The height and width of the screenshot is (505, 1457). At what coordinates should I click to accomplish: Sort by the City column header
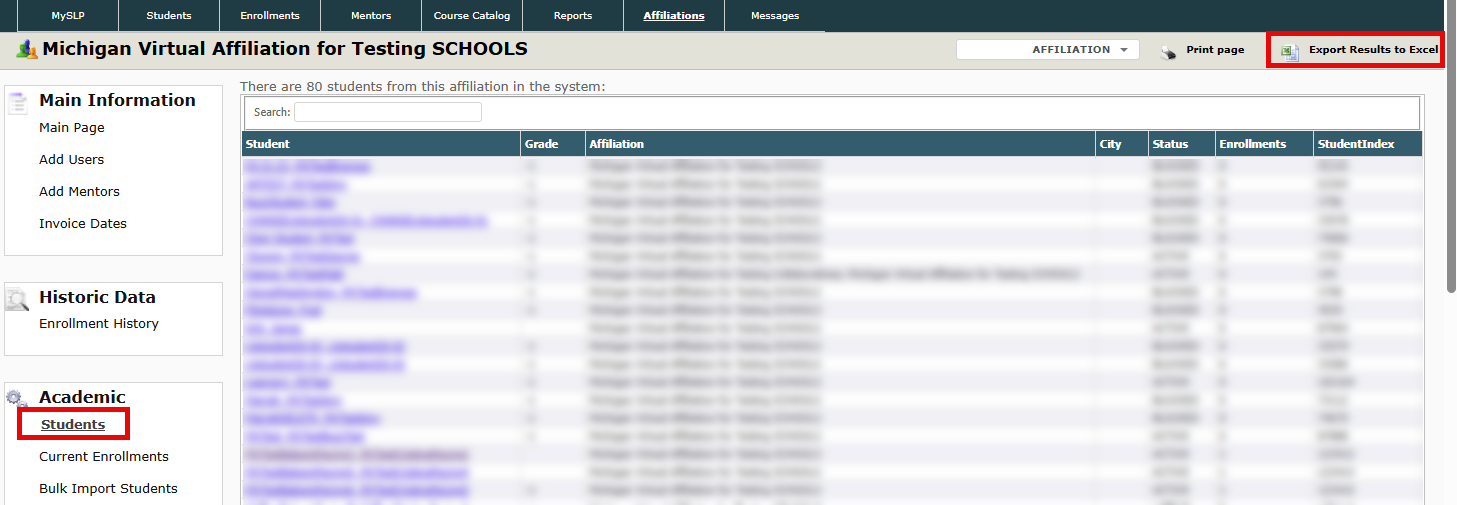pyautogui.click(x=1122, y=144)
